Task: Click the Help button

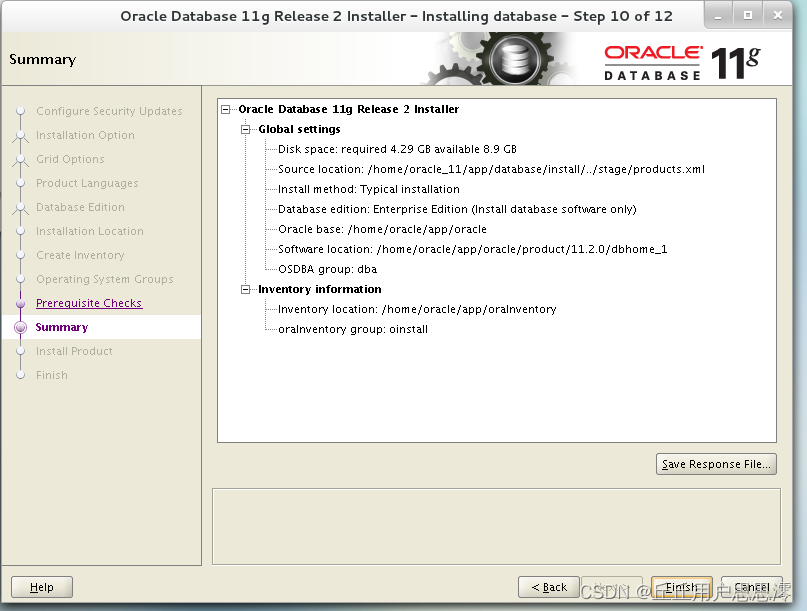Action: click(x=42, y=587)
